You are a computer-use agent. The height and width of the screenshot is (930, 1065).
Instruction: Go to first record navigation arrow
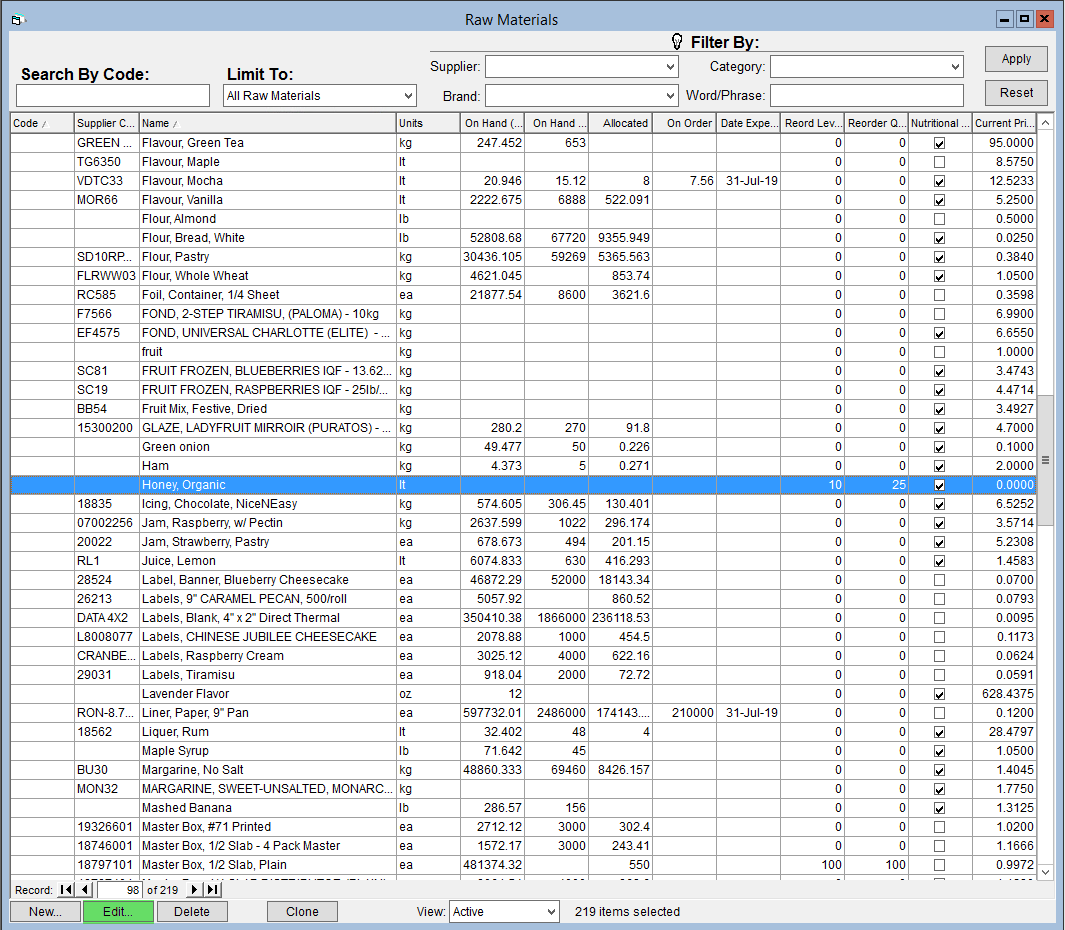[66, 890]
